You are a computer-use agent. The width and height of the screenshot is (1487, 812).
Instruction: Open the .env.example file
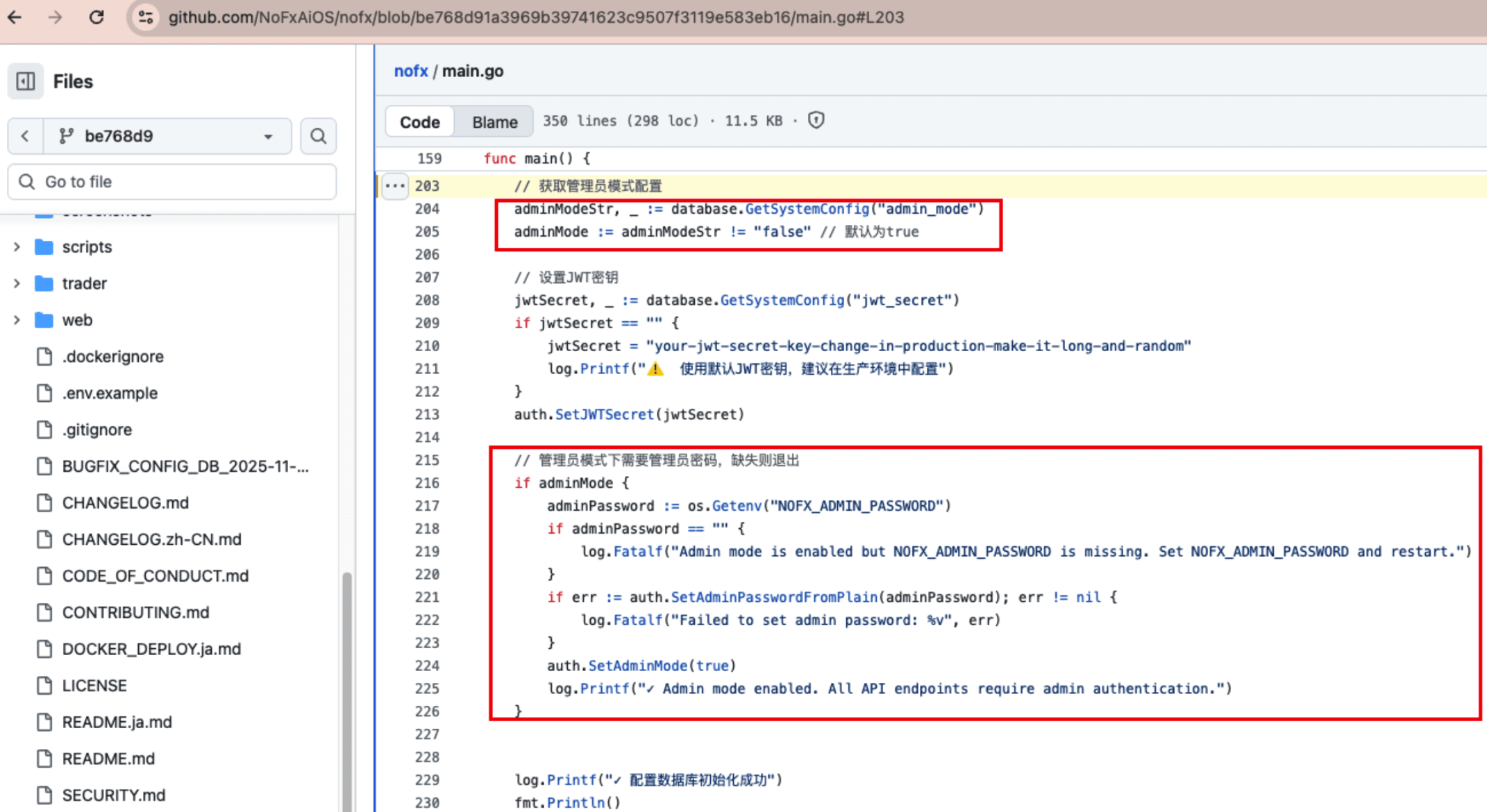point(110,393)
